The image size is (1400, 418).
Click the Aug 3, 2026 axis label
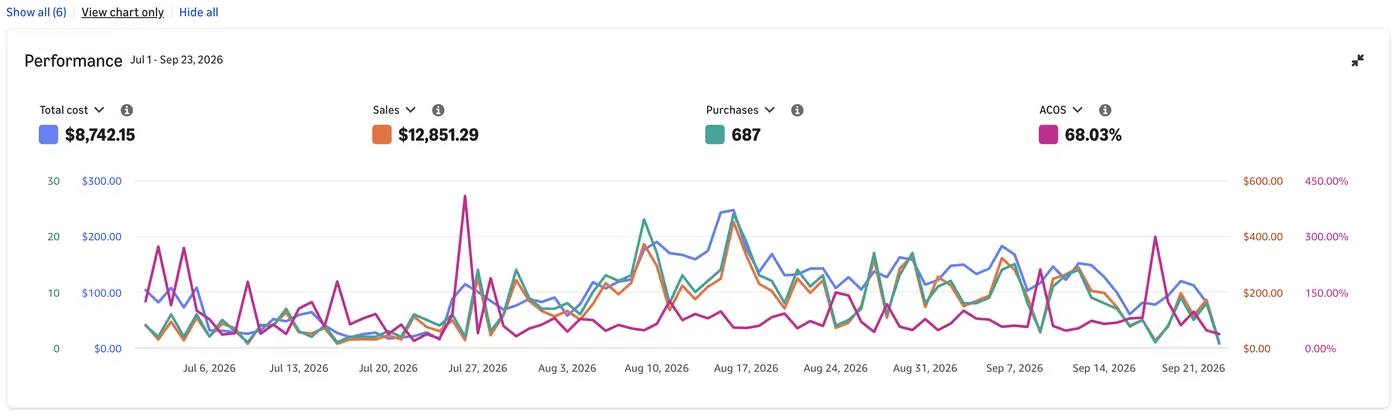tap(567, 368)
